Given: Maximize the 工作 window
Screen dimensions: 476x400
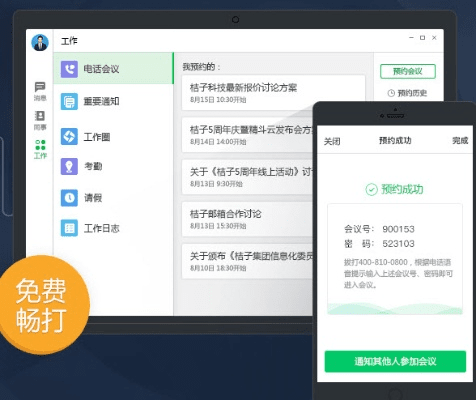Looking at the screenshot, I should (x=422, y=38).
